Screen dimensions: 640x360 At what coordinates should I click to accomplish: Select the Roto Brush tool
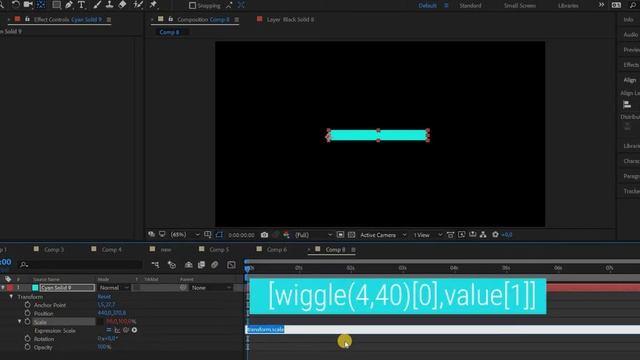click(x=138, y=5)
